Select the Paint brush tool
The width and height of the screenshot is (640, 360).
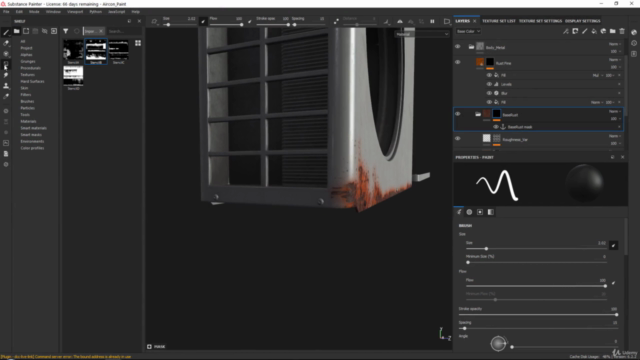(6, 32)
